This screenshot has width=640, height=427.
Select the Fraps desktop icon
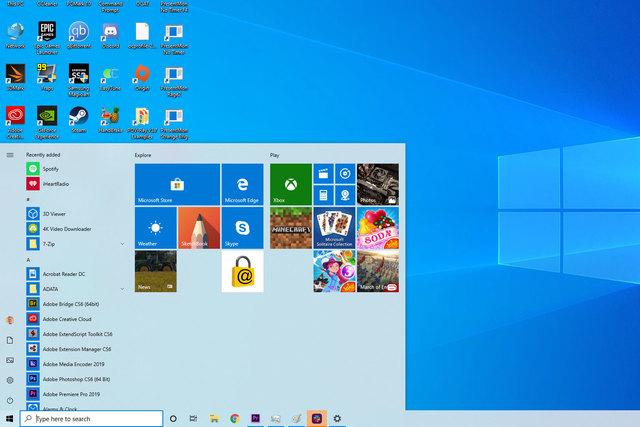click(47, 78)
